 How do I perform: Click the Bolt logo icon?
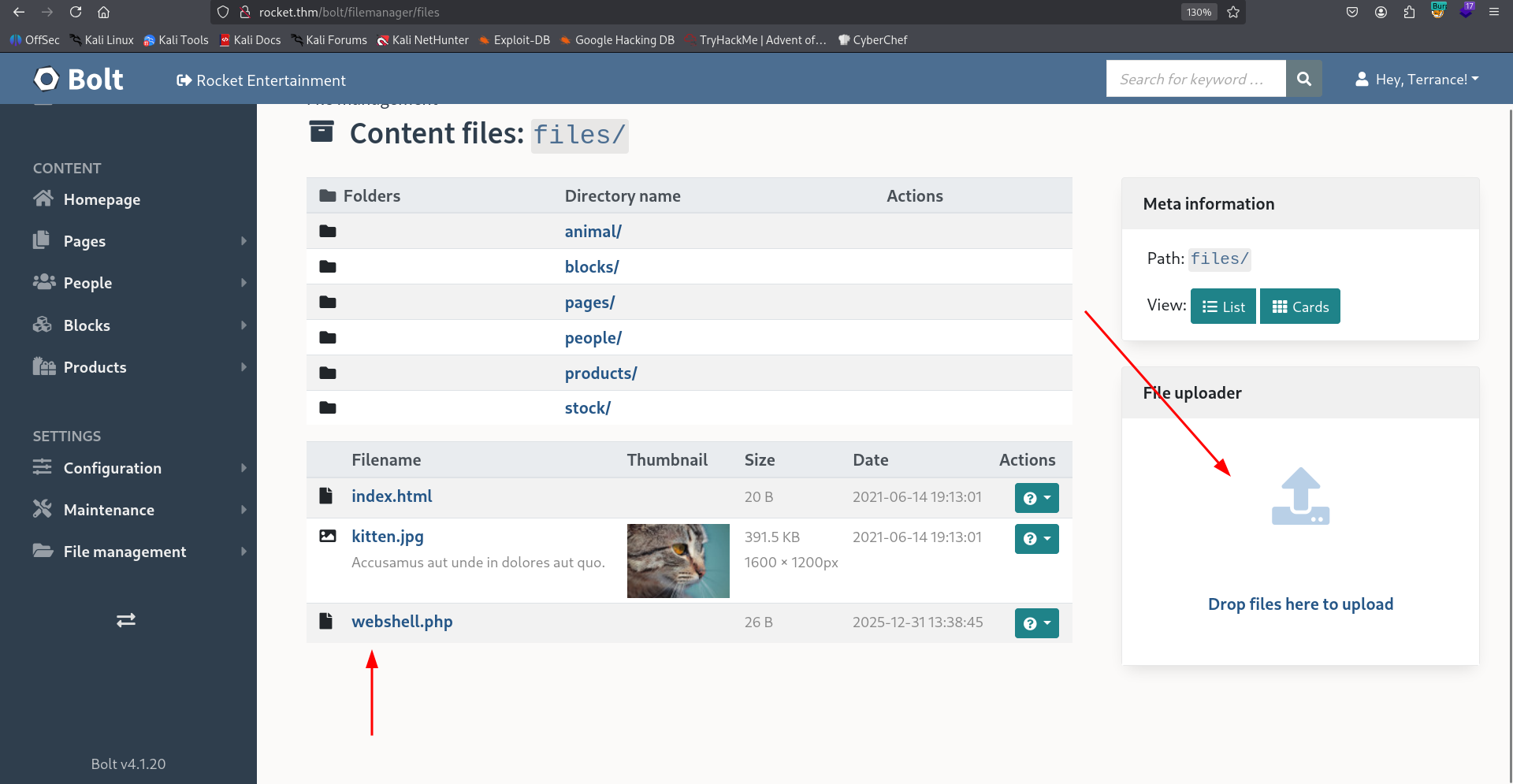[45, 79]
